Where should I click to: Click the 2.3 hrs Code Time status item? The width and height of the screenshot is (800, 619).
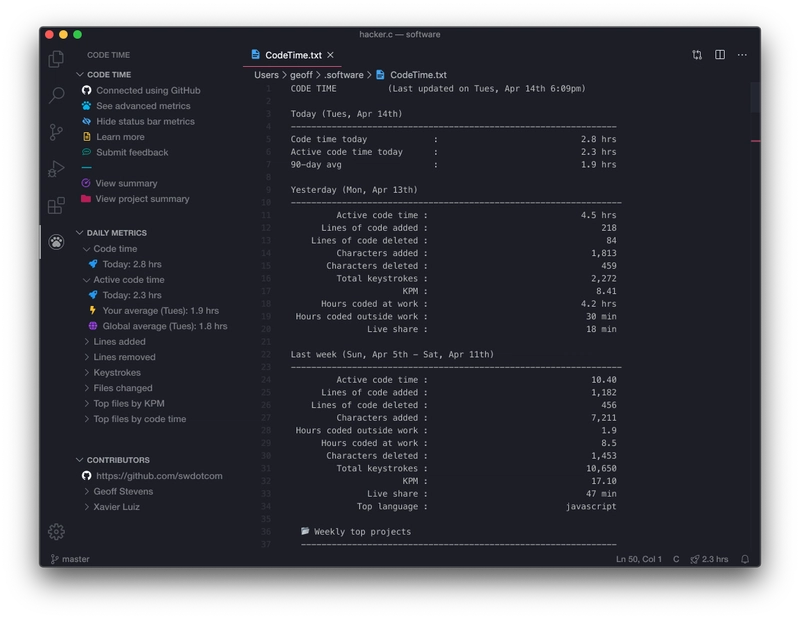[709, 559]
